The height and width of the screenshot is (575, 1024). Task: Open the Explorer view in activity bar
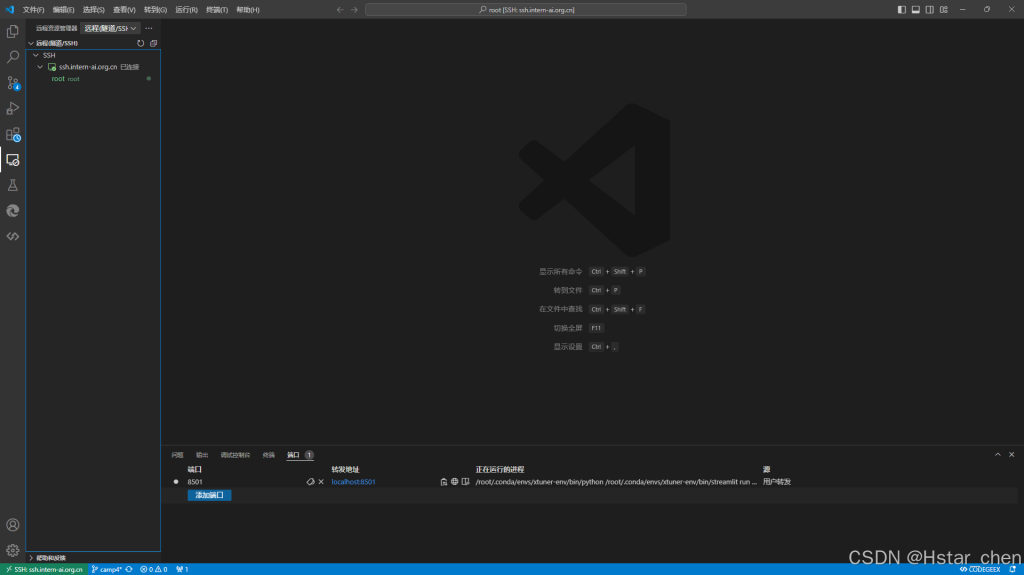pos(12,31)
